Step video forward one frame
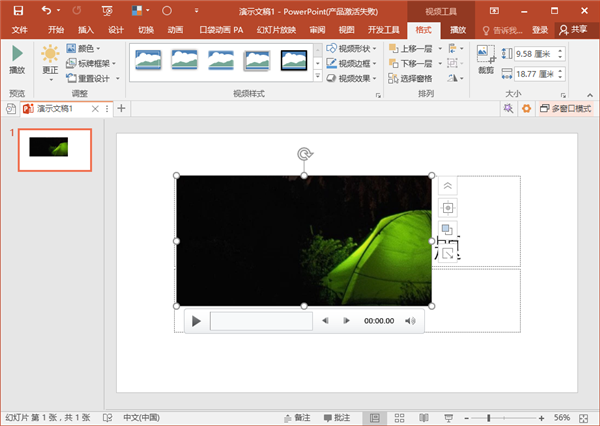Image resolution: width=600 pixels, height=426 pixels. click(x=346, y=321)
